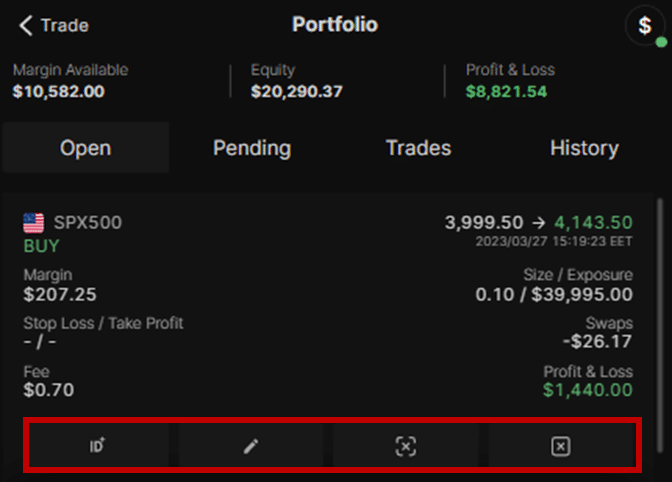Click the SPX500 instrument name
Image resolution: width=672 pixels, height=482 pixels.
coord(88,222)
